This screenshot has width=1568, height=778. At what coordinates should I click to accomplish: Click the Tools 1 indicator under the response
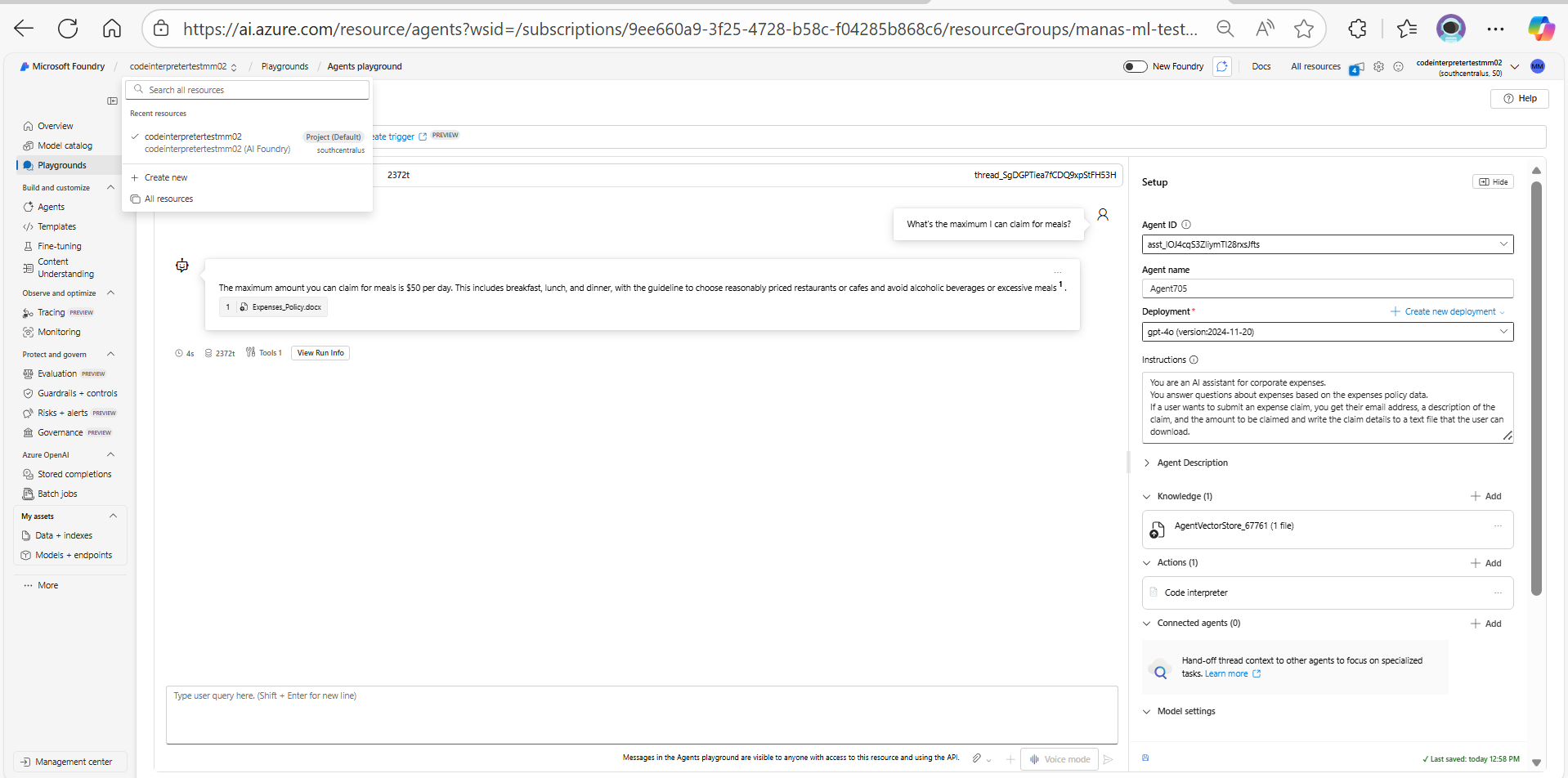tap(264, 353)
